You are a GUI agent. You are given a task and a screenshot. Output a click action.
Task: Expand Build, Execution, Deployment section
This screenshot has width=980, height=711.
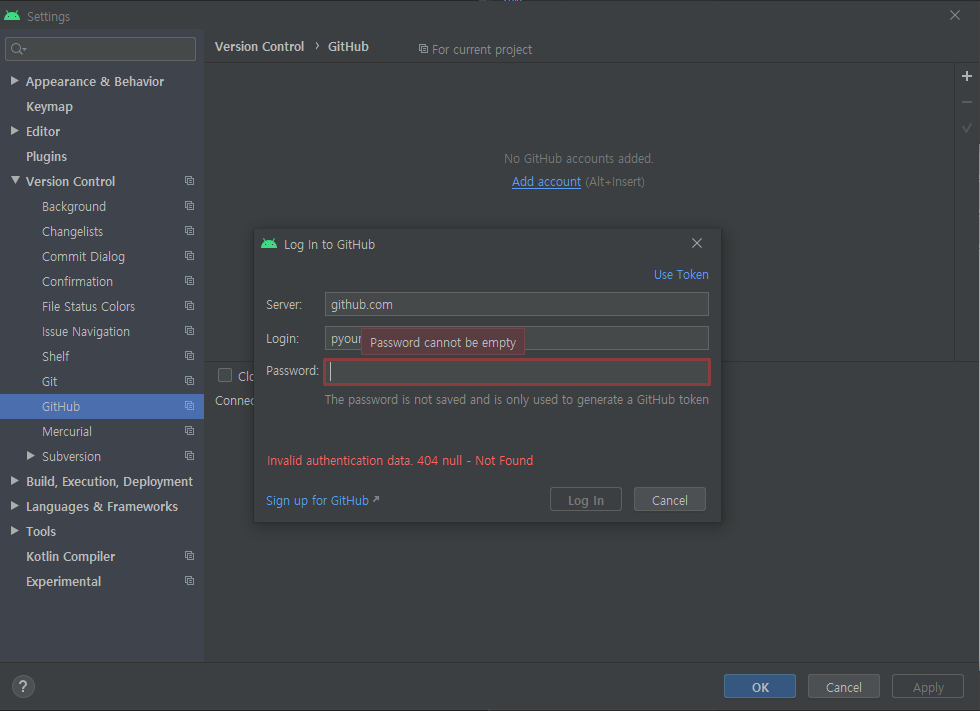click(14, 480)
